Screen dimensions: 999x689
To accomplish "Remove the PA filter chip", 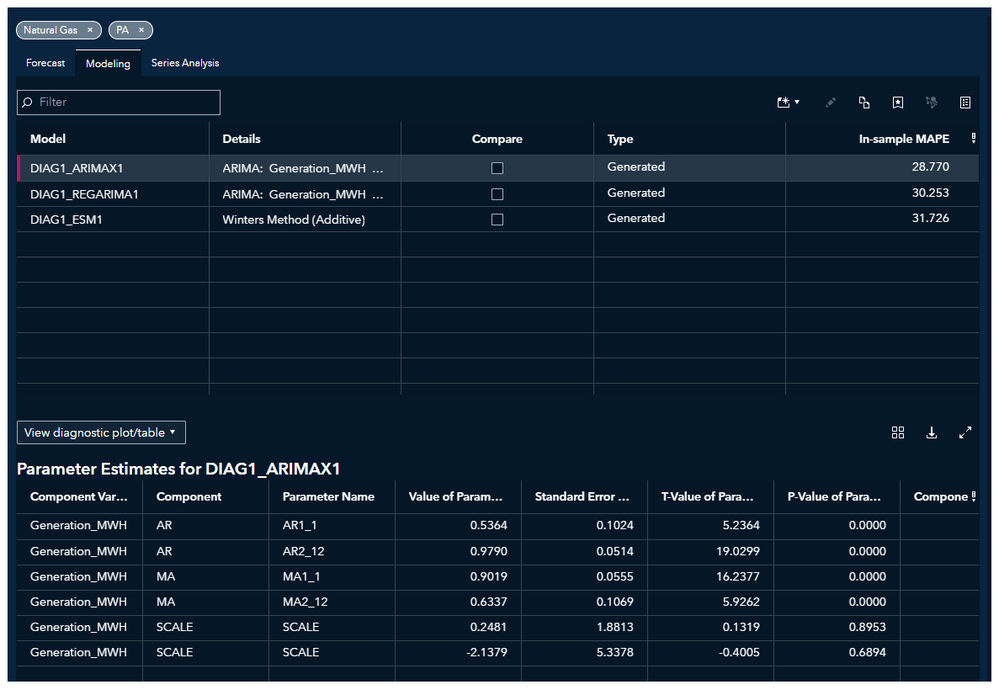I will (141, 30).
